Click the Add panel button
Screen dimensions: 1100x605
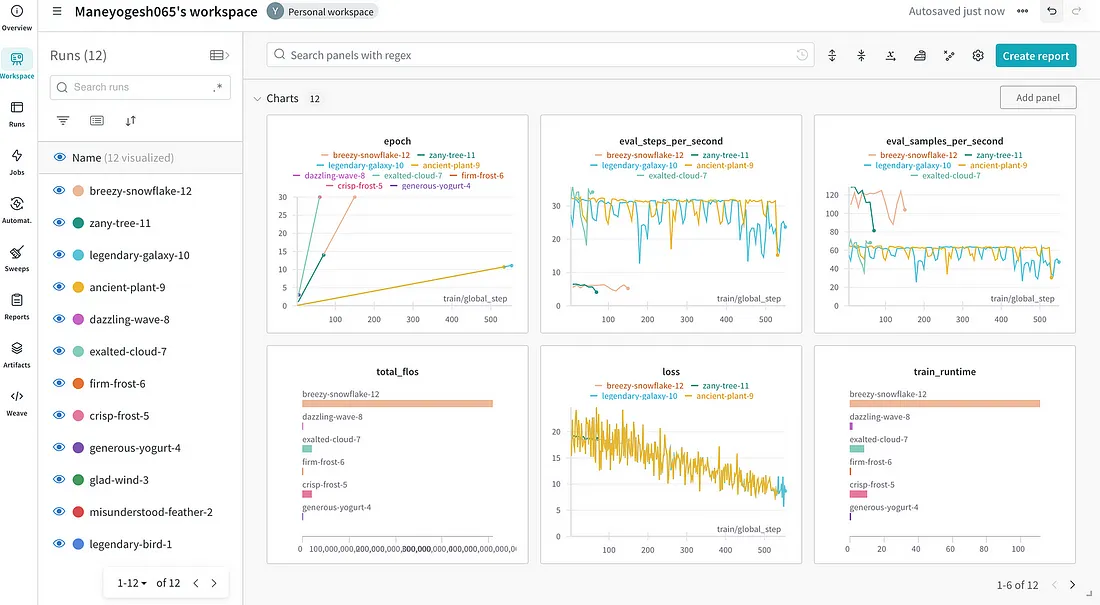point(1038,98)
